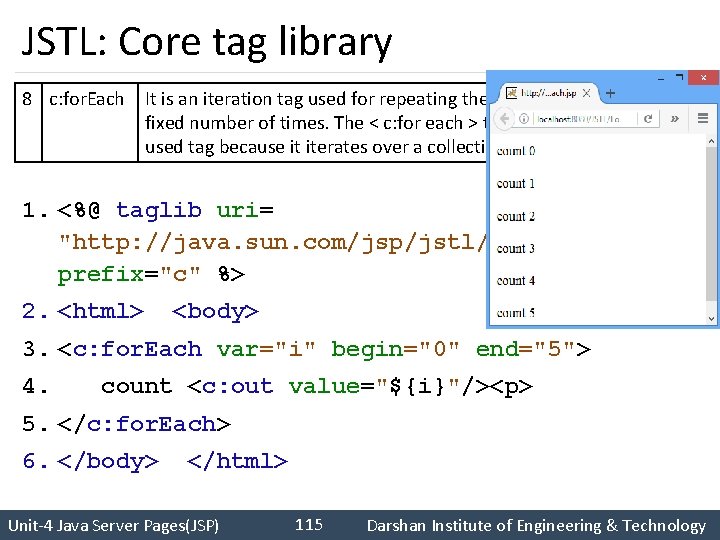Reload the page with the refresh icon
The width and height of the screenshot is (720, 540).
(x=648, y=119)
